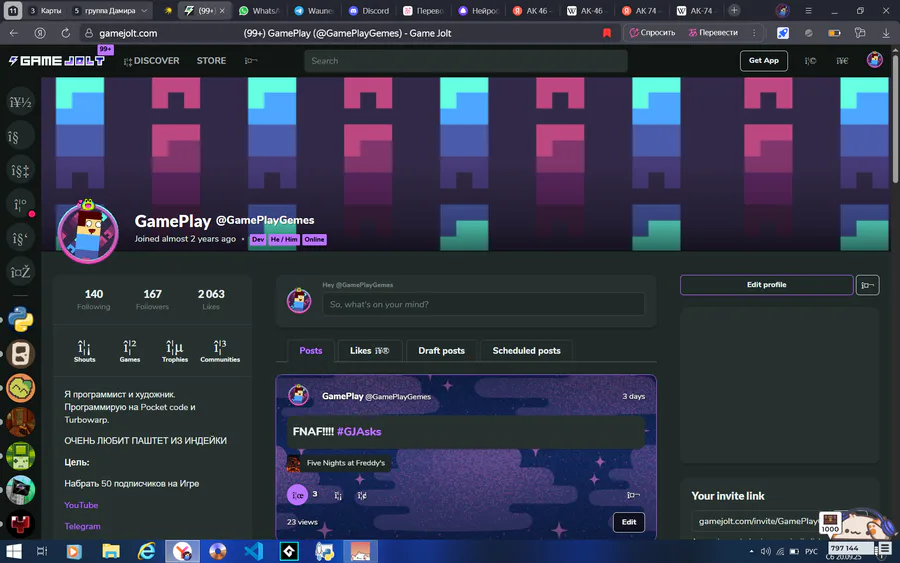Click the browser profile avatar in title bar
900x563 pixels.
782,10
